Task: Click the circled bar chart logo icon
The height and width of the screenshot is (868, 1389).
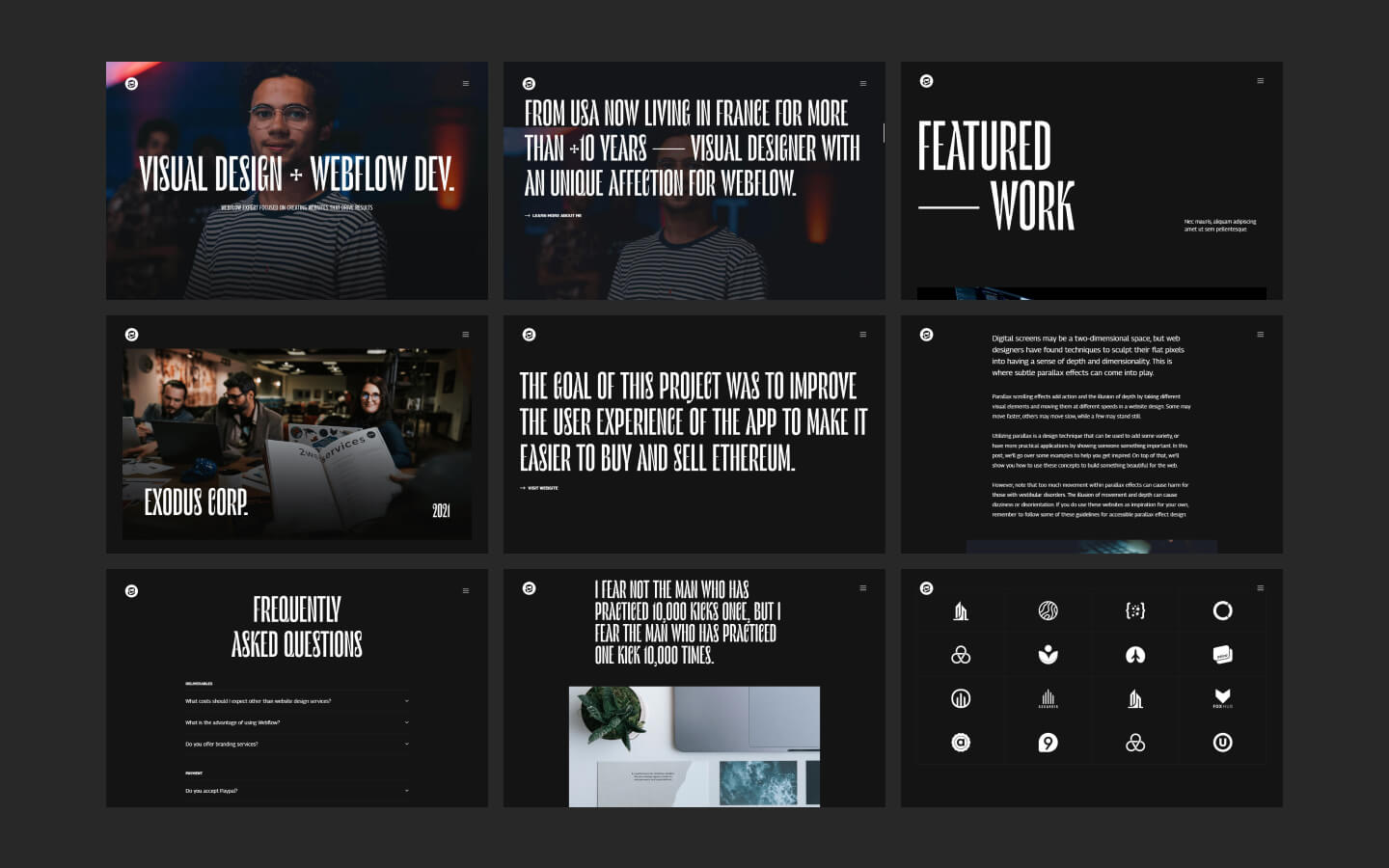Action: point(961,698)
